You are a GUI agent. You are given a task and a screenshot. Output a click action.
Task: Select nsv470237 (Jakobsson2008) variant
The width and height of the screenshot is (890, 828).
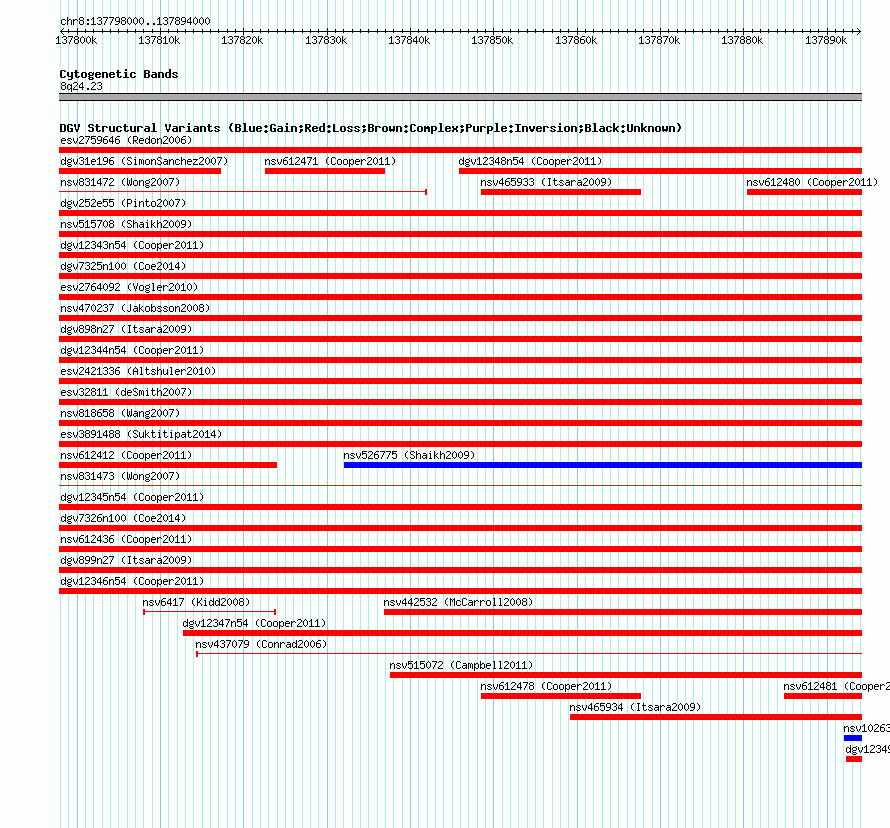135,308
